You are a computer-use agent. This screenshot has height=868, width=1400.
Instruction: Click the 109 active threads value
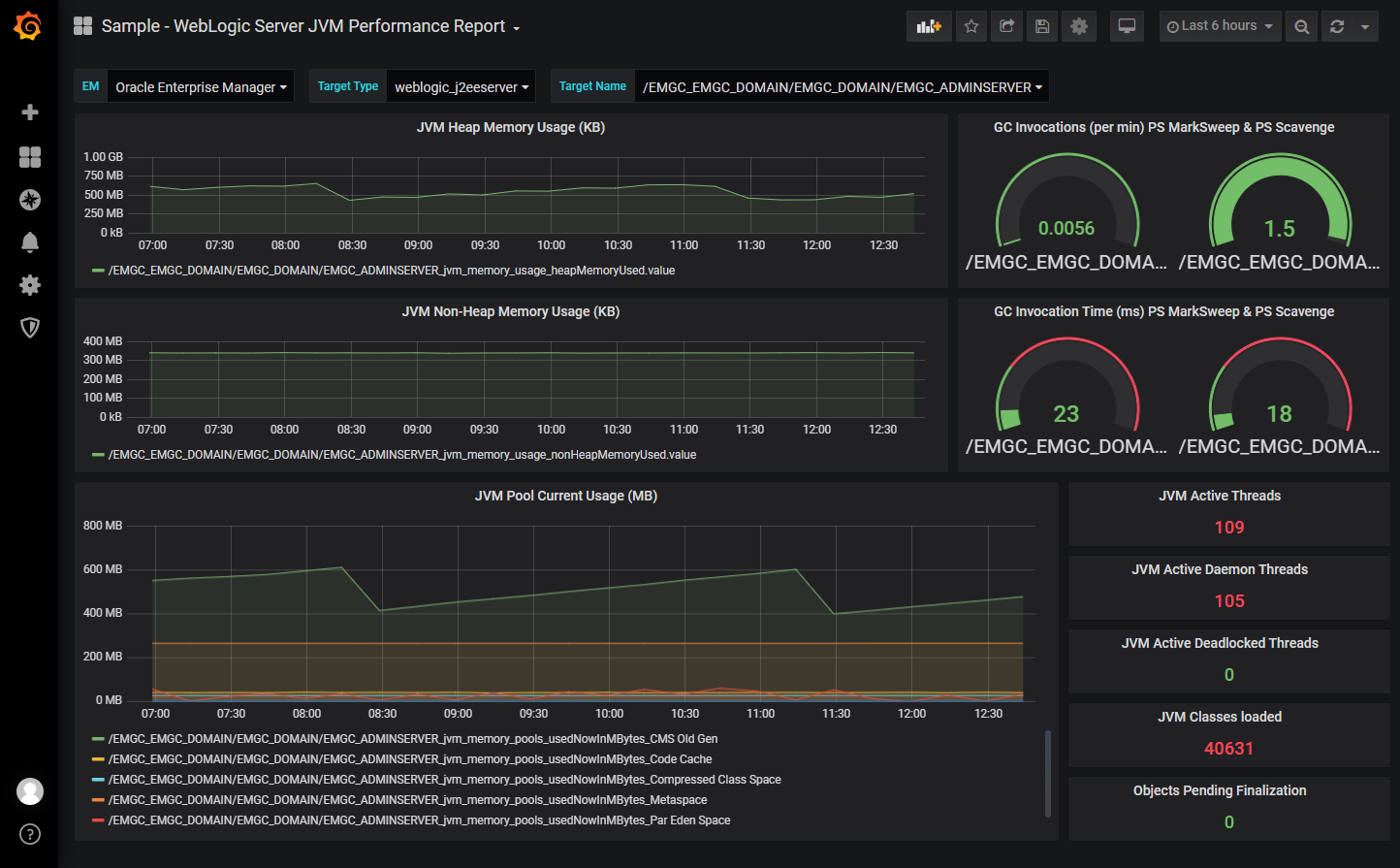[x=1229, y=528]
